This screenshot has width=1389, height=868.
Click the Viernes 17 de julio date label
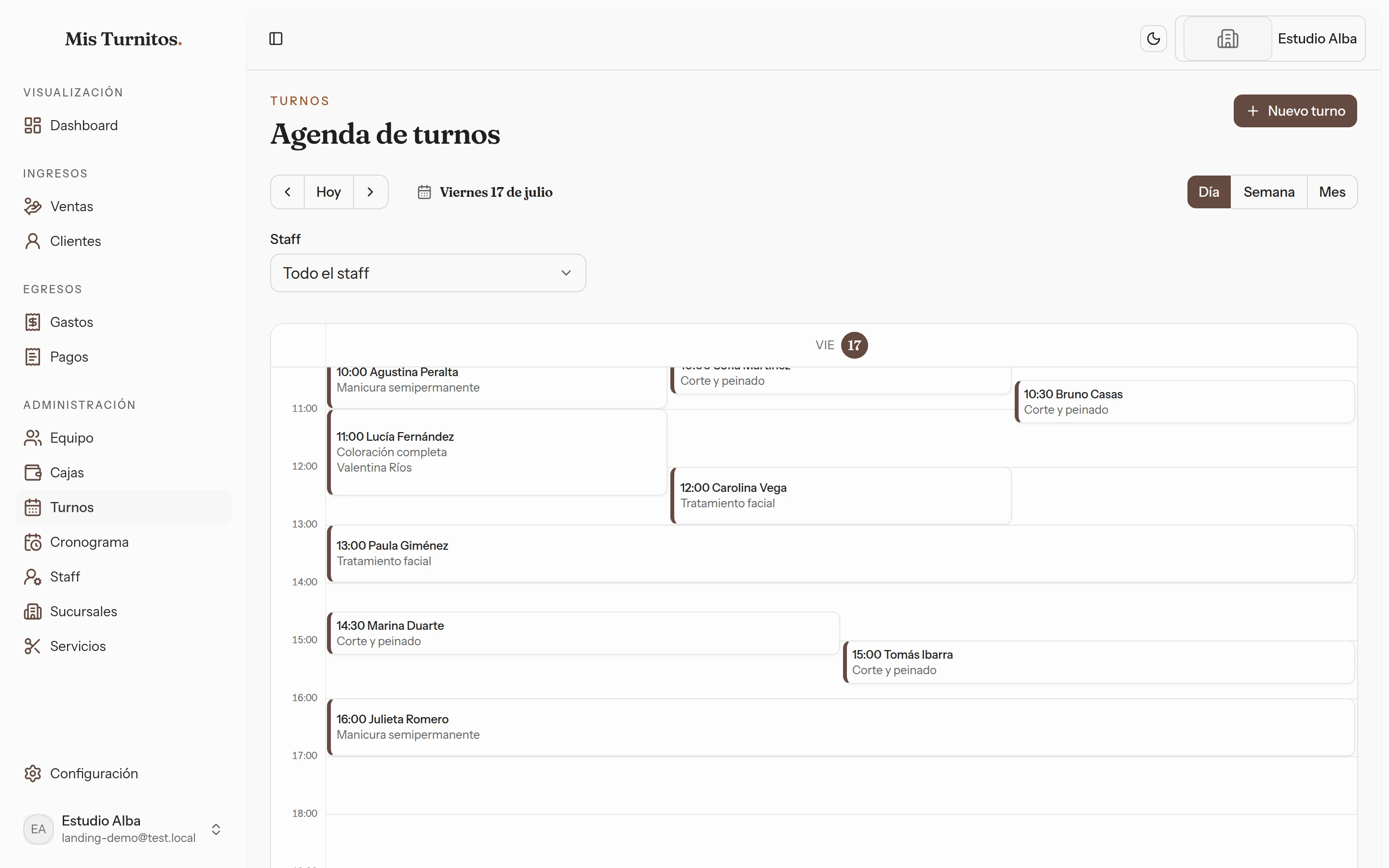496,192
